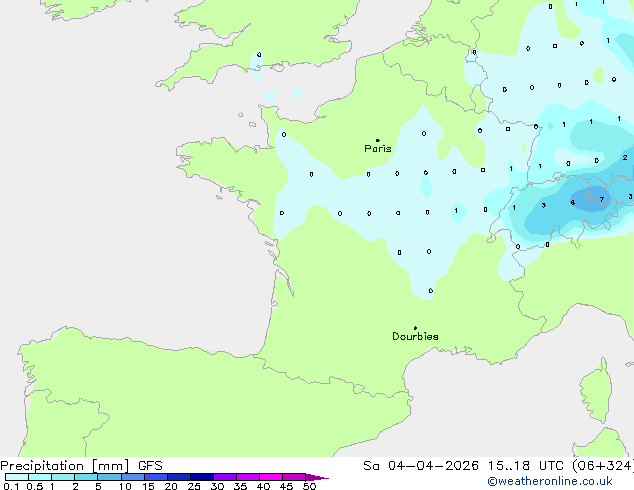634x490 pixels.
Task: Click the precipitation value 6 near Switzerland
Action: (x=573, y=202)
